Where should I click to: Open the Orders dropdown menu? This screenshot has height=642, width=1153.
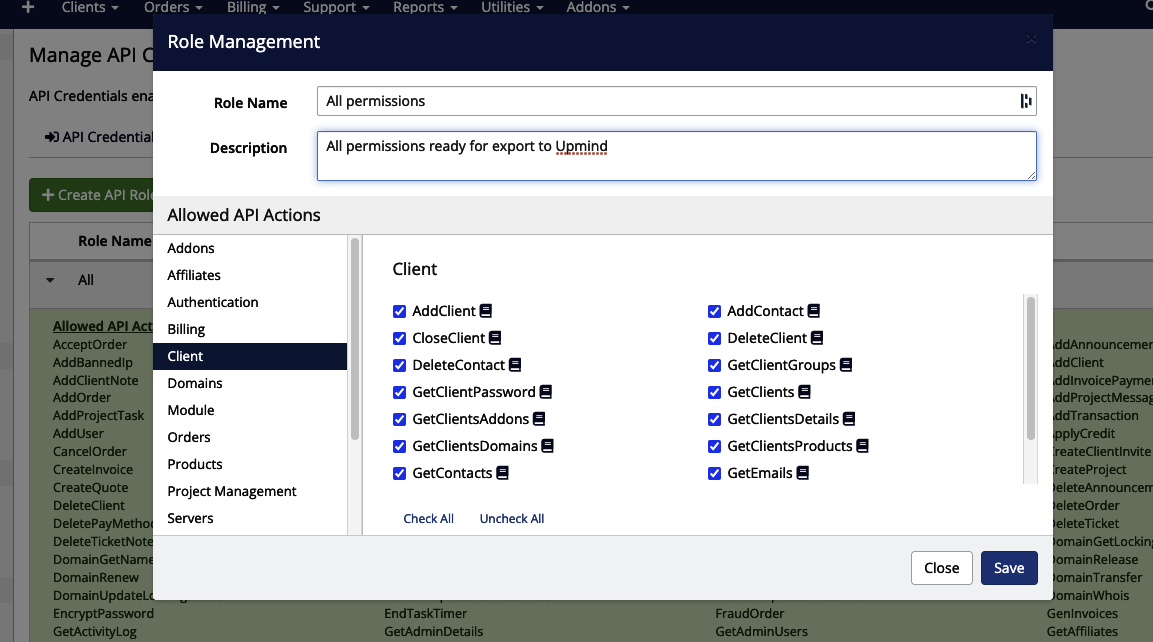[x=173, y=7]
